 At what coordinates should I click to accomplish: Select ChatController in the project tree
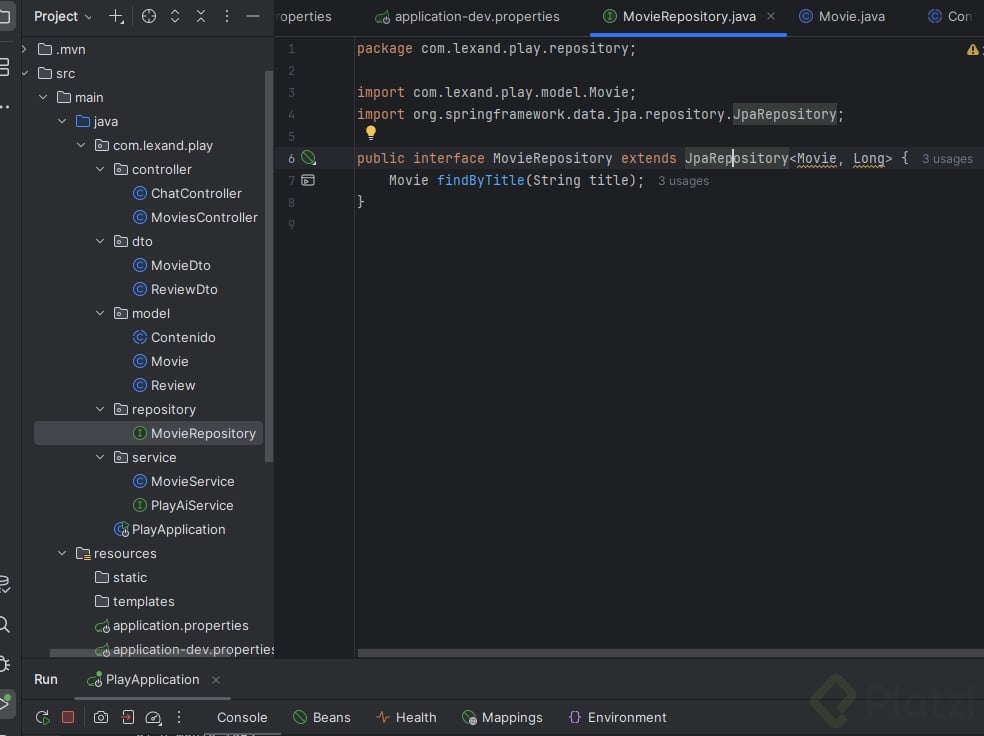196,193
